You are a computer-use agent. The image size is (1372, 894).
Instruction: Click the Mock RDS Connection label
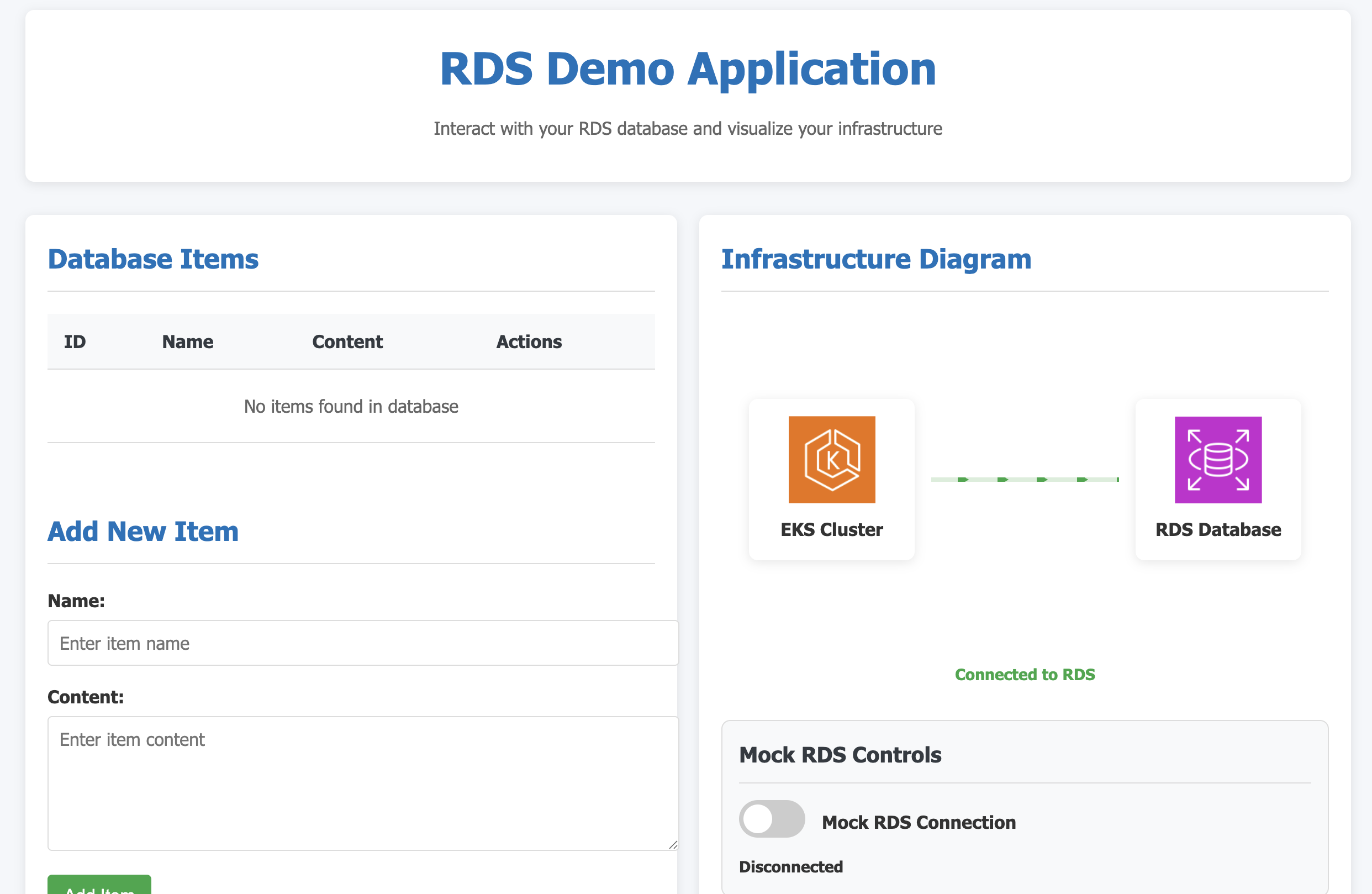[919, 822]
